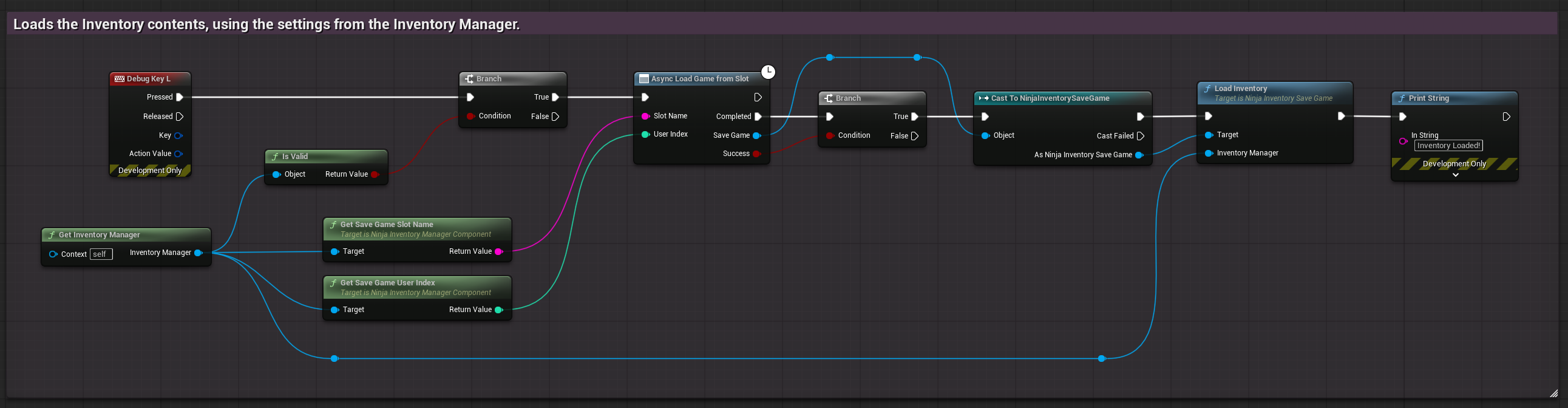This screenshot has width=1568, height=408.
Task: Select the Get Save Game User Index node title
Action: 387,282
